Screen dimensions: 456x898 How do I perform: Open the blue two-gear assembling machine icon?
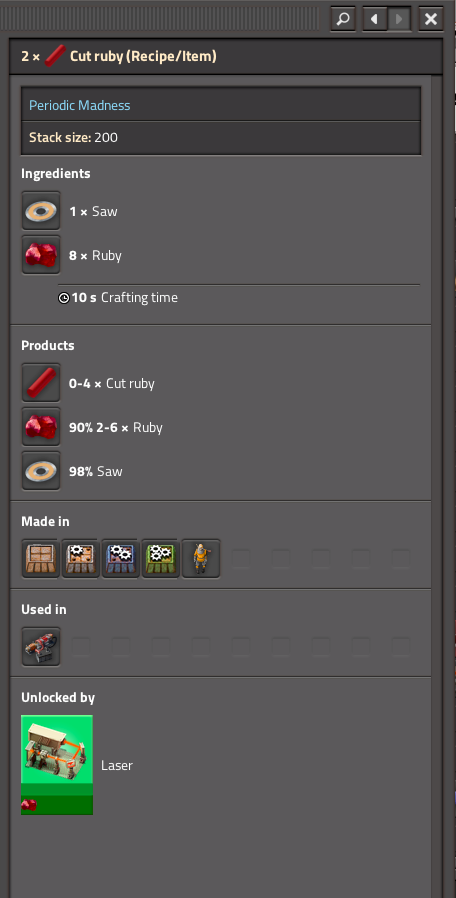point(121,558)
